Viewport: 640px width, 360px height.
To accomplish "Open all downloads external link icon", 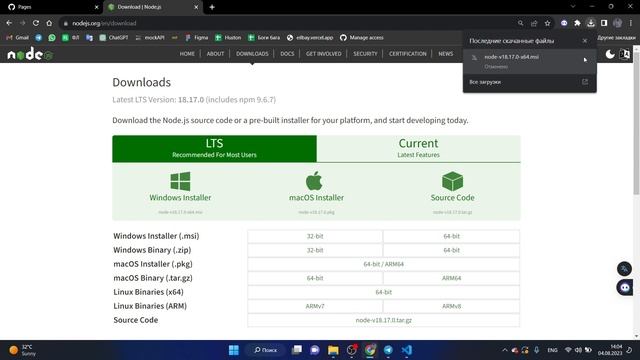I will tap(584, 82).
